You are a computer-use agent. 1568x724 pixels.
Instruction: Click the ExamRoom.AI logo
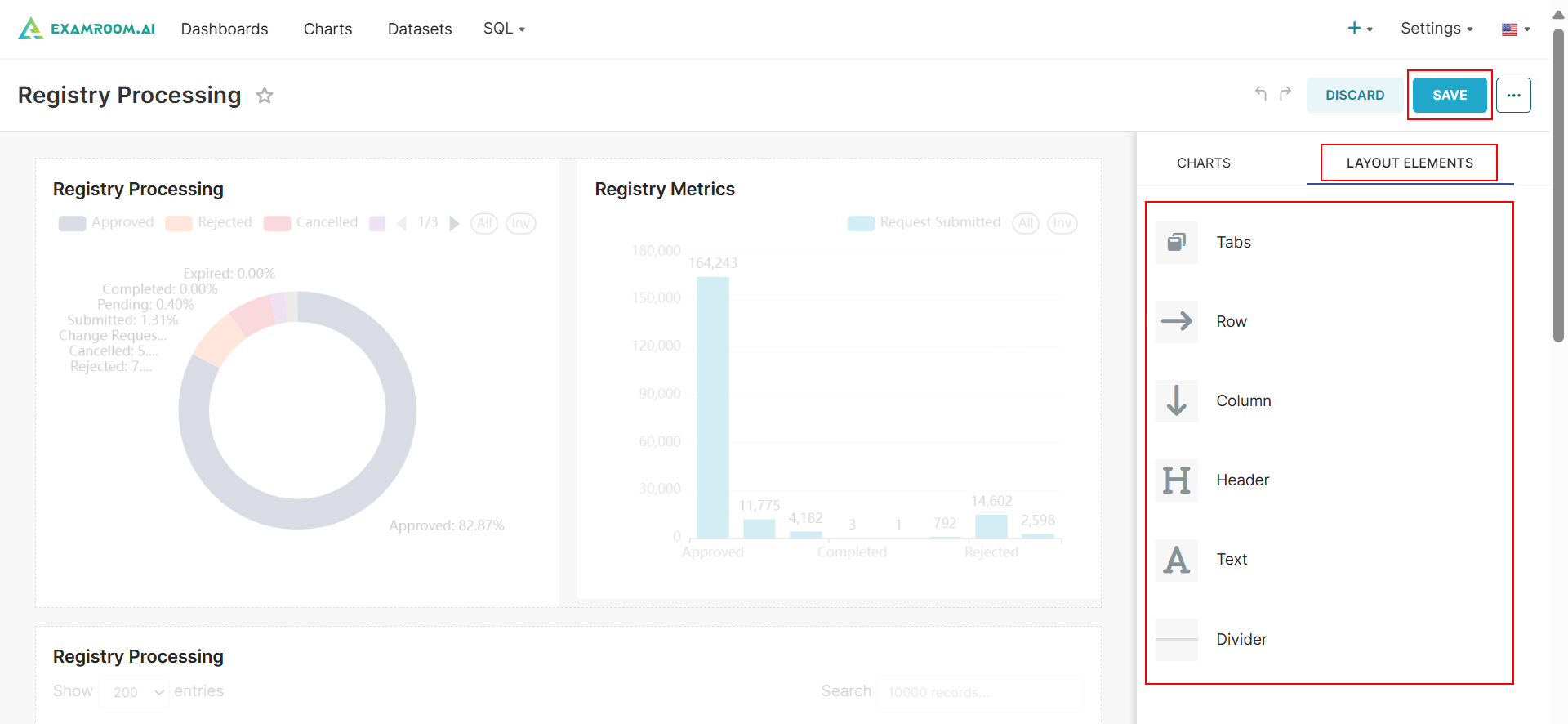tap(87, 29)
